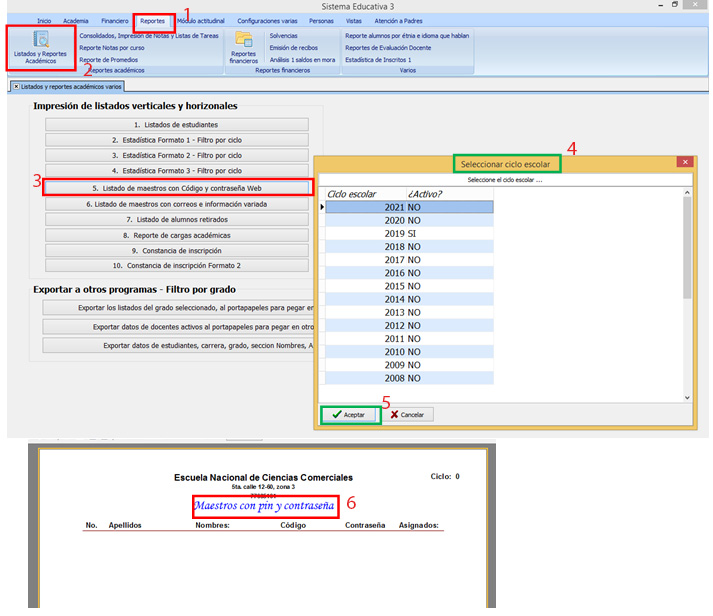Switch to the Financiero ribbon tab

click(x=114, y=20)
